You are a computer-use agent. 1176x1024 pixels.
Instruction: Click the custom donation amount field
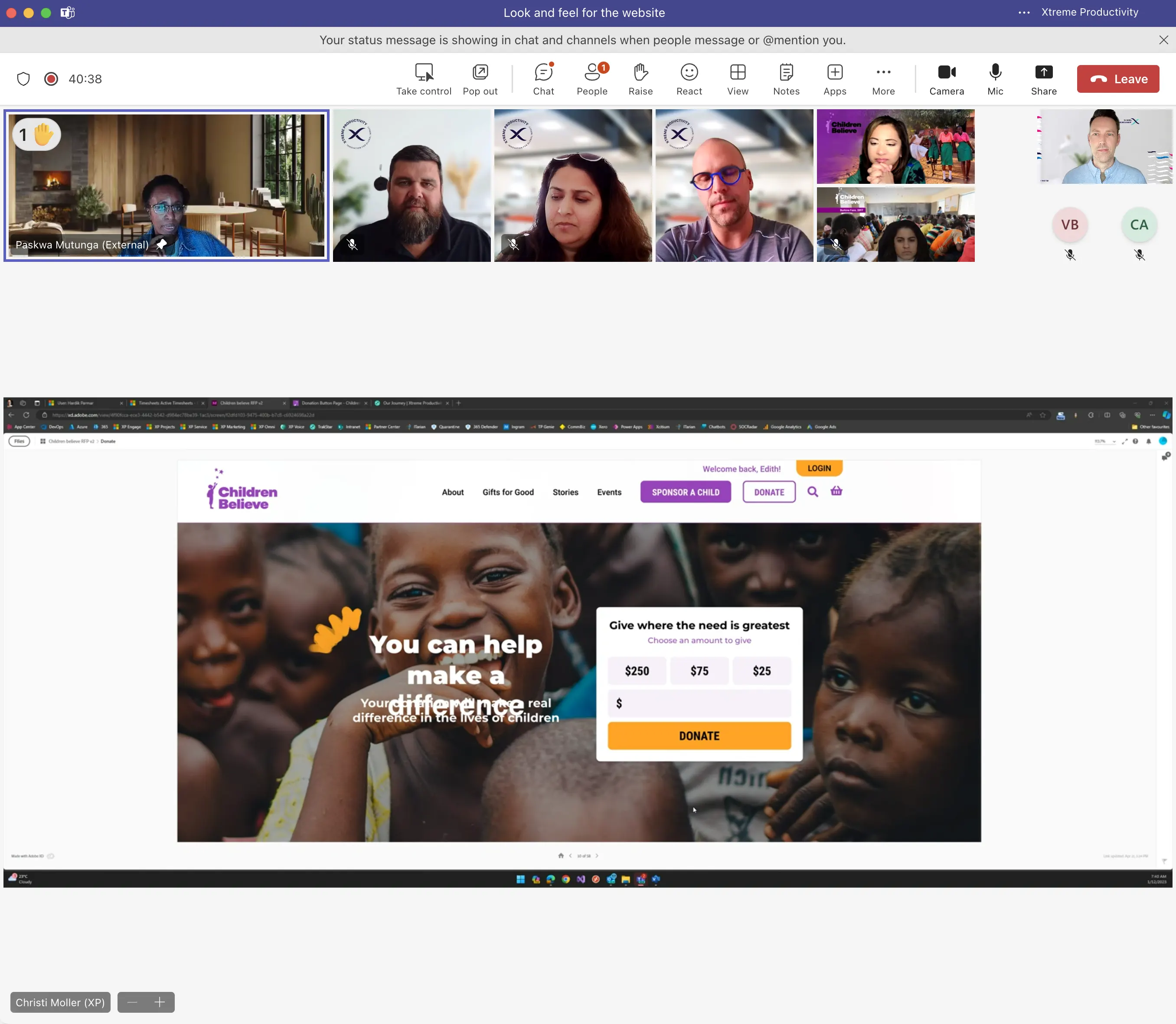click(x=699, y=703)
